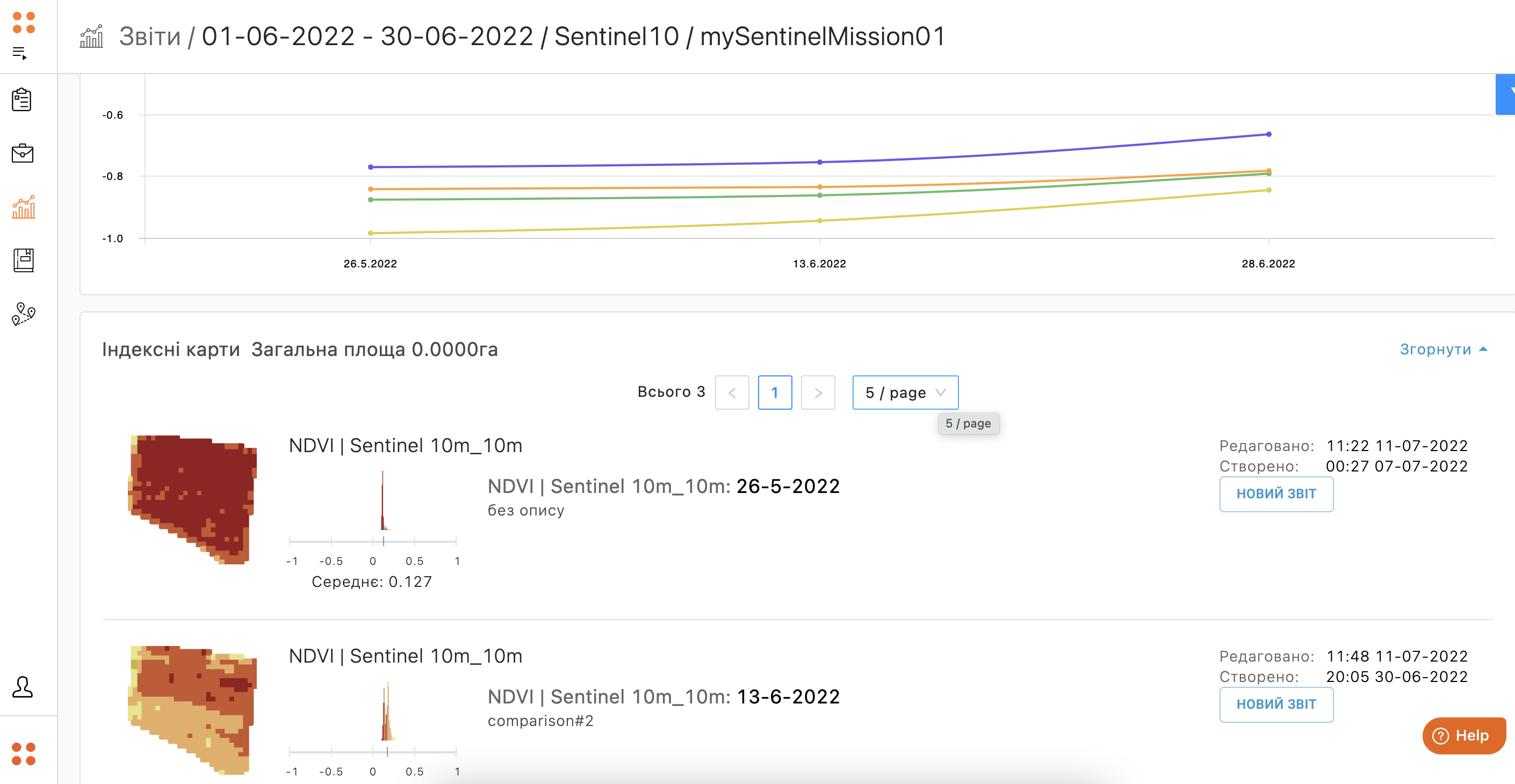Expand the sidebar menu toggle icon
The width and height of the screenshot is (1515, 784).
click(x=19, y=54)
